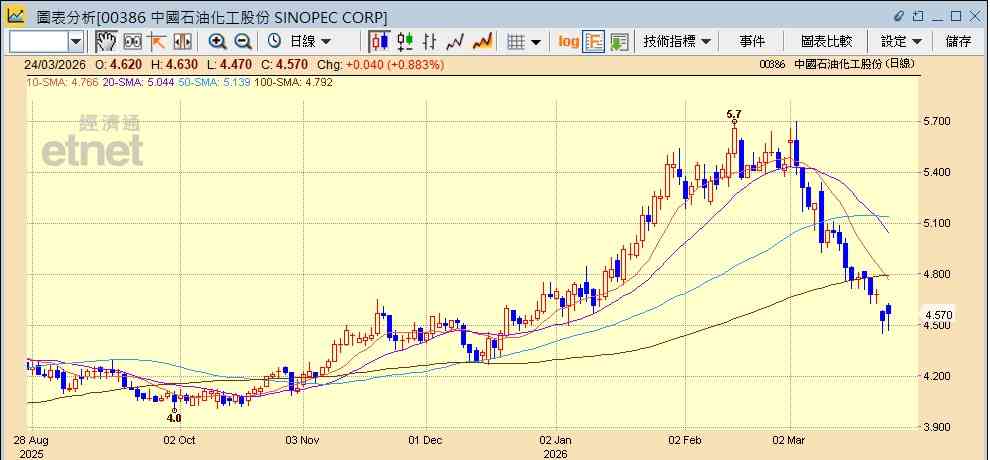This screenshot has height=460, width=990.
Task: Click the 03 Nov date axis label
Action: [303, 440]
